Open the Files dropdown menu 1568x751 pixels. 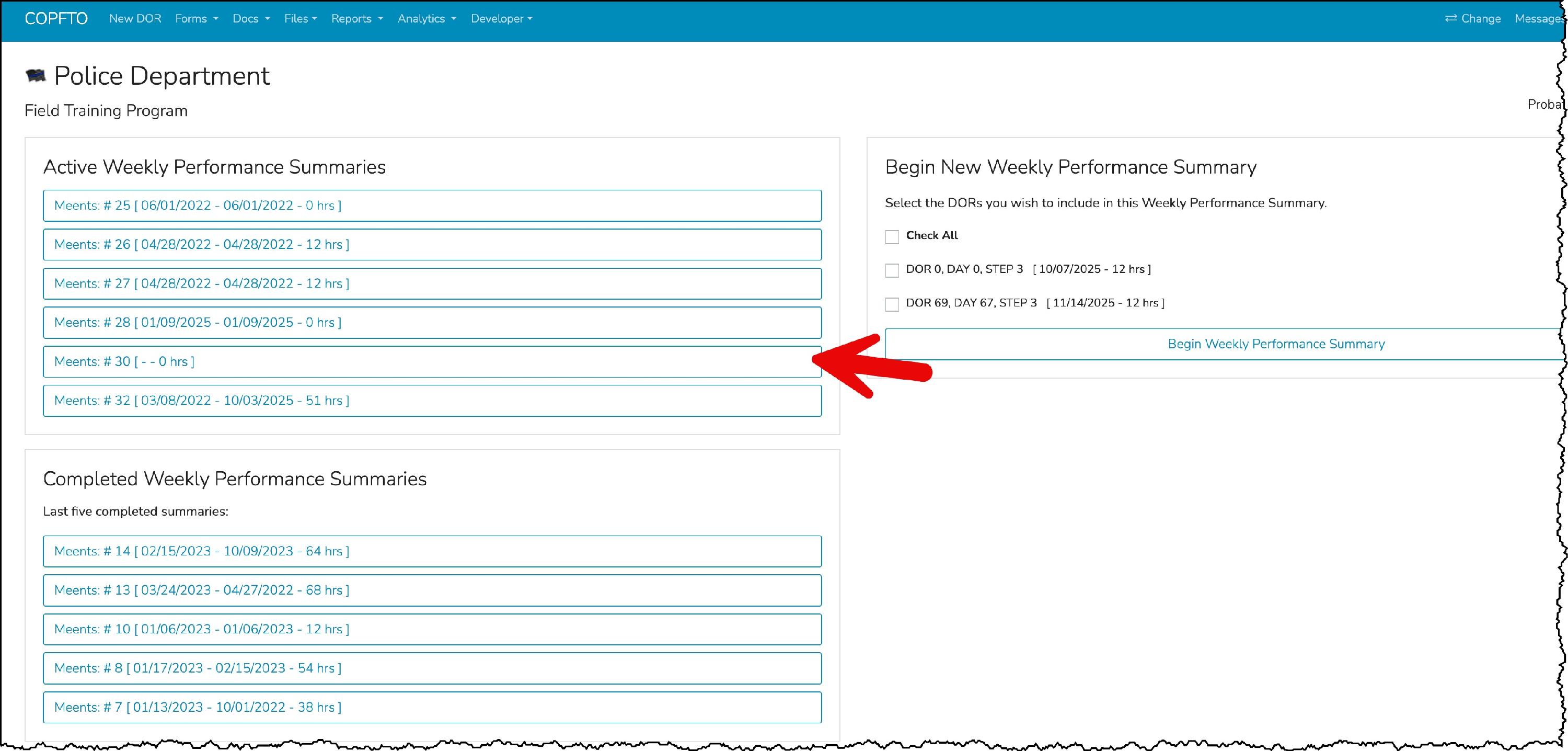300,18
